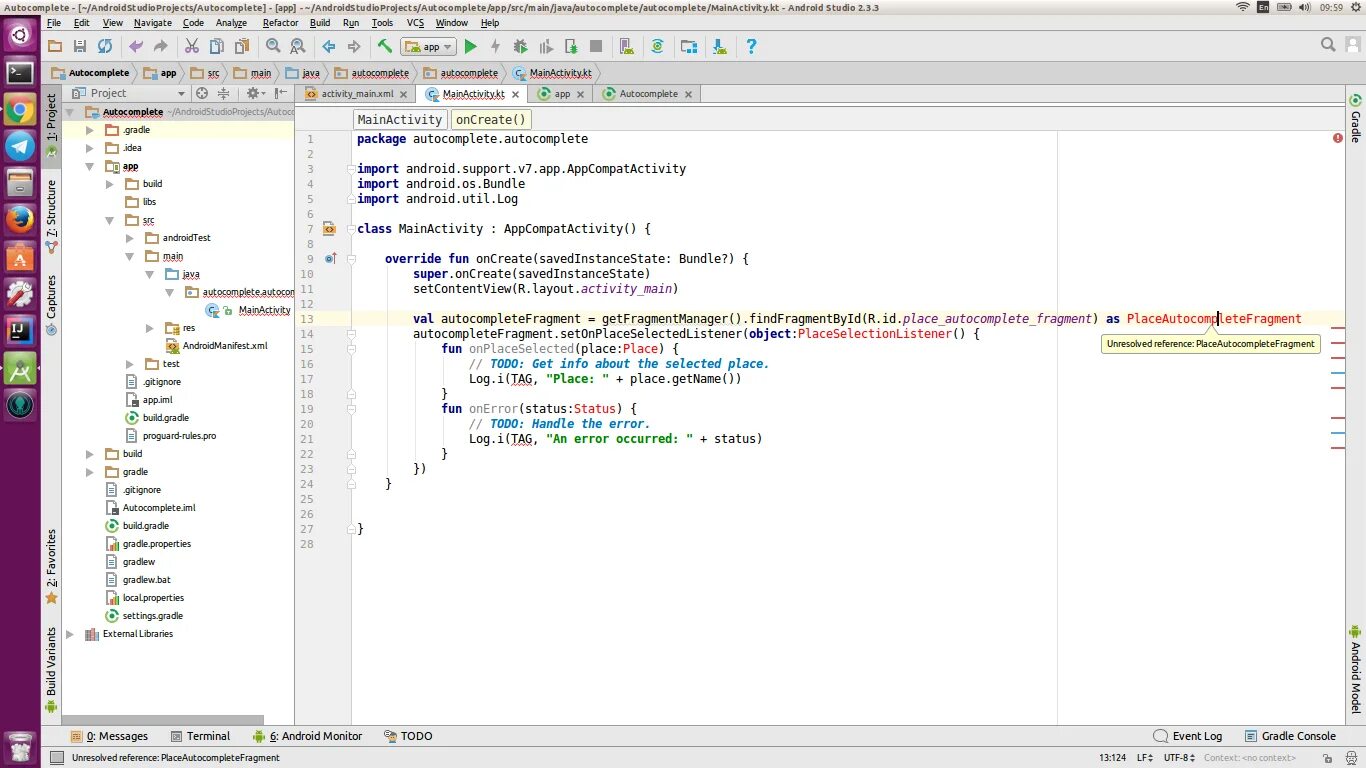This screenshot has height=768, width=1366.
Task: Click MainActivity.kt in navigation bar
Action: tap(552, 73)
